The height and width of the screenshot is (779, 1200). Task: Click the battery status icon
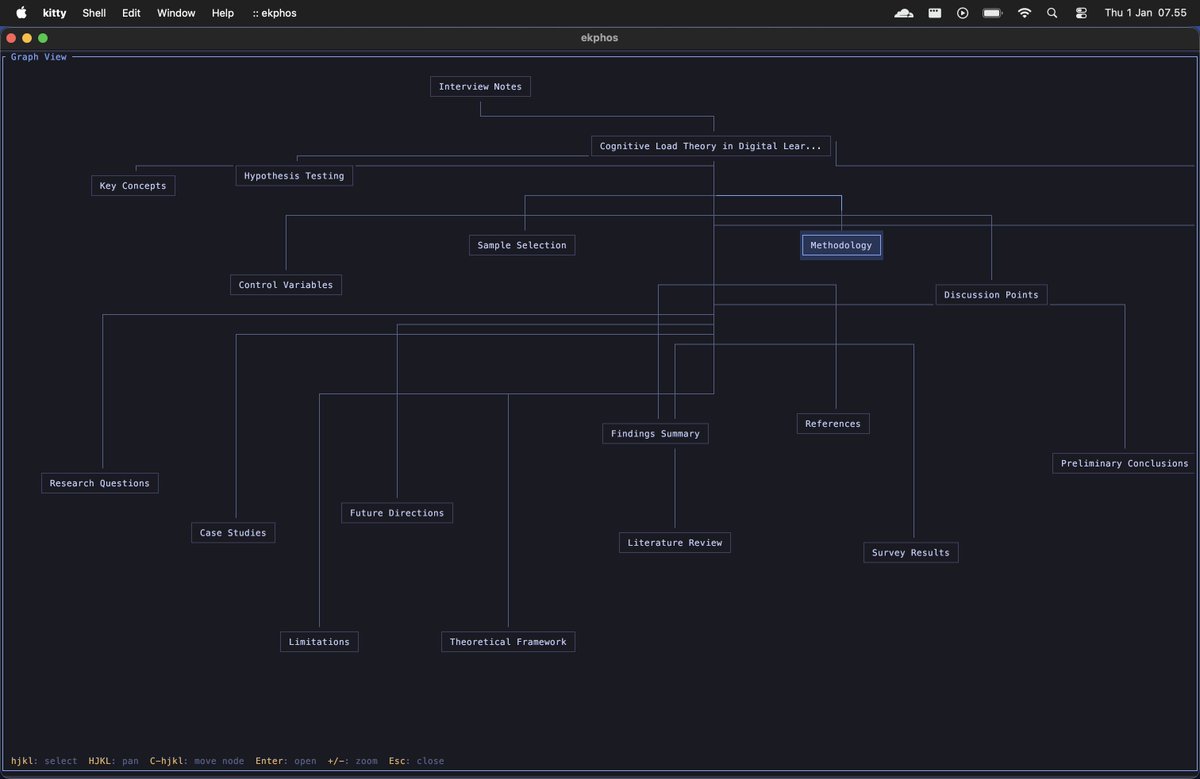coord(990,13)
